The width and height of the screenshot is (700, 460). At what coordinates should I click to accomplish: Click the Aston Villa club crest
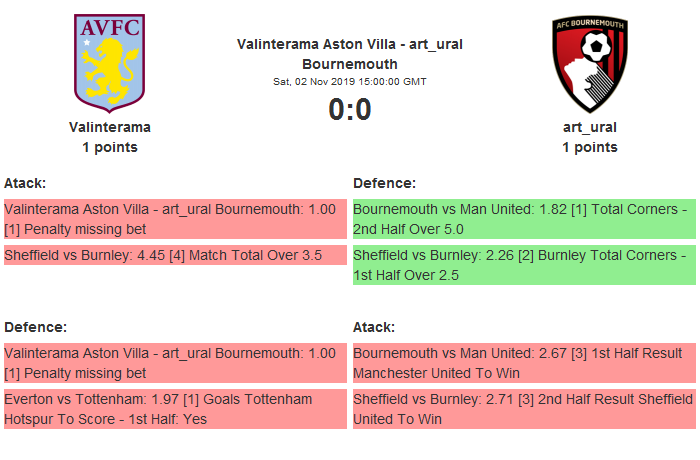tap(110, 61)
